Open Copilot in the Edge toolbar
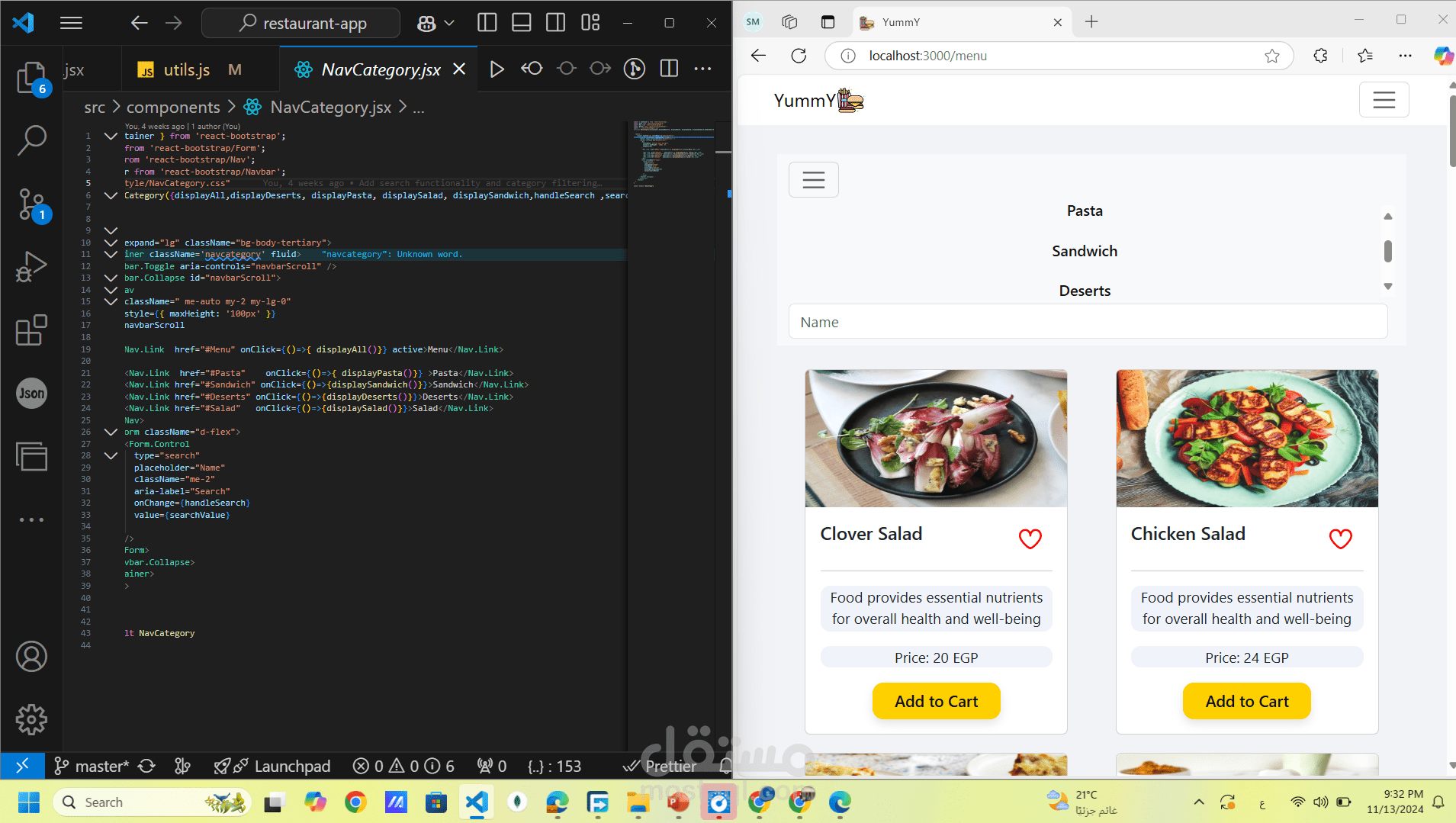Screen dimensions: 1456x823 click(x=1443, y=56)
